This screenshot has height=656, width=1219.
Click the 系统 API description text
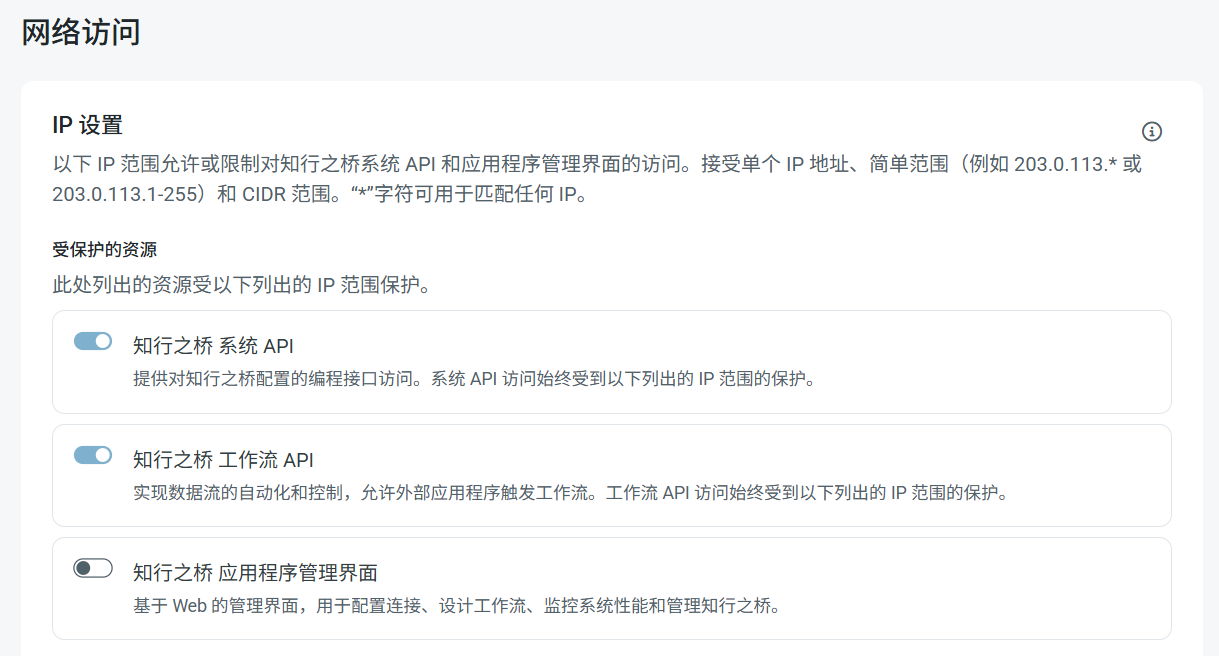tap(474, 380)
